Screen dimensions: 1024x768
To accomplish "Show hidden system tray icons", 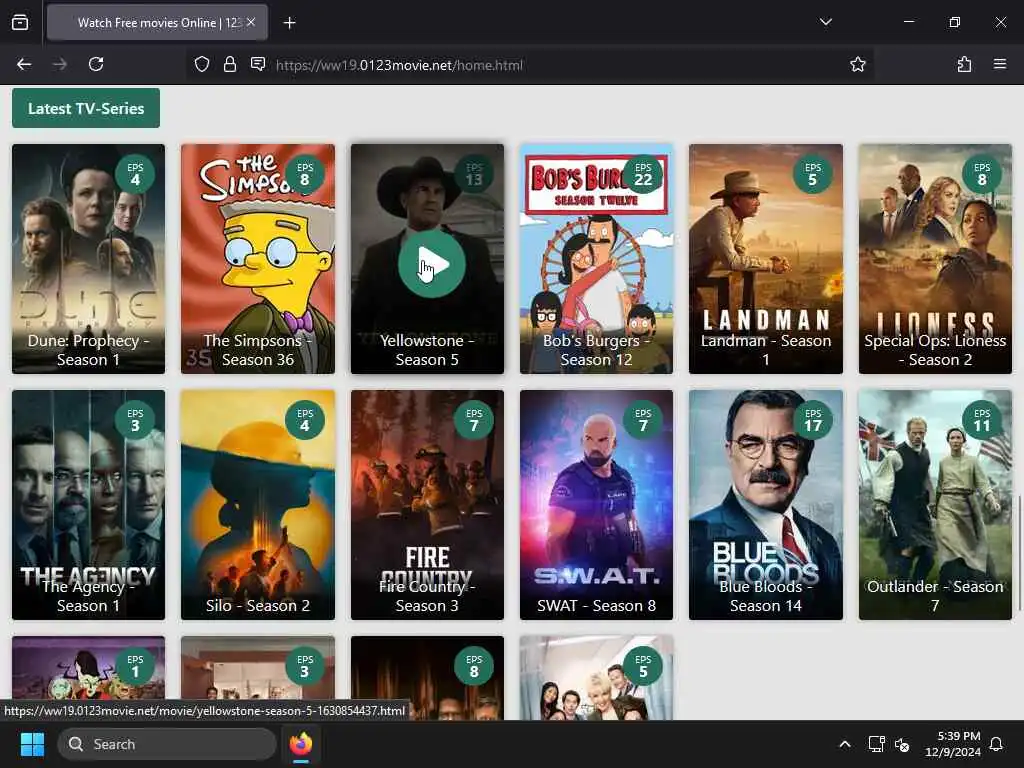I will click(844, 744).
